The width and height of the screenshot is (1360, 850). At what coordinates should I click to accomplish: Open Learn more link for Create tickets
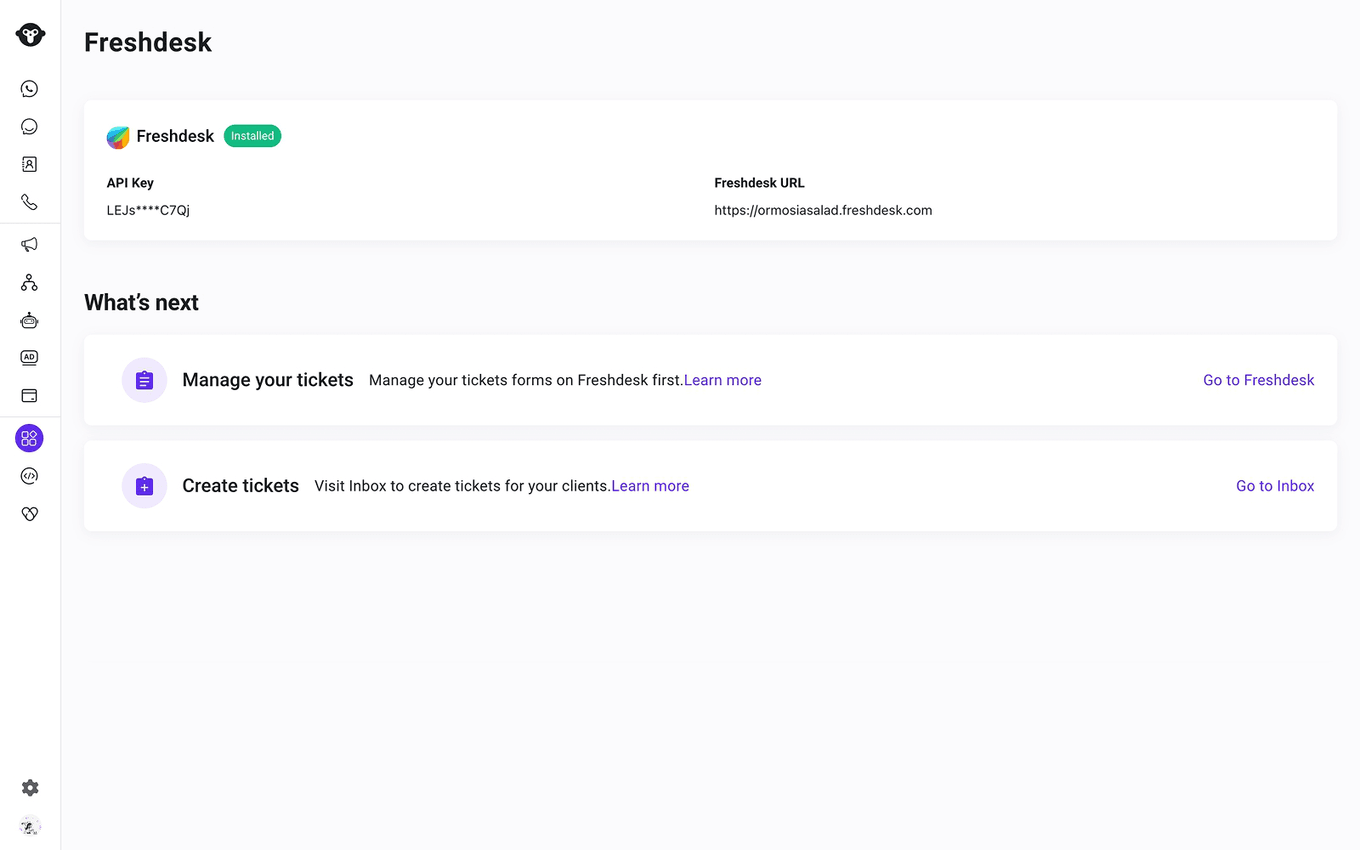click(650, 486)
